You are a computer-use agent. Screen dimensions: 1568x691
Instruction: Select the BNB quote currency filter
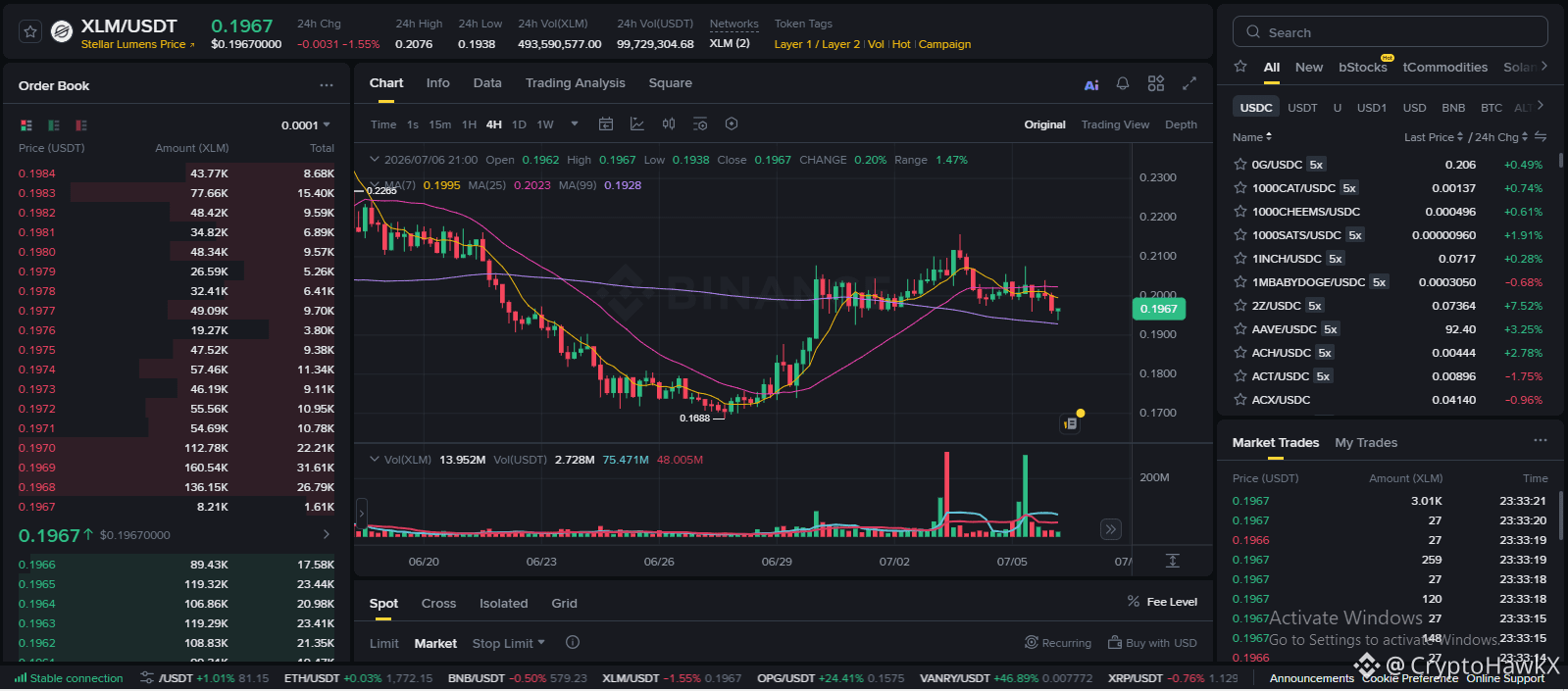[1453, 108]
